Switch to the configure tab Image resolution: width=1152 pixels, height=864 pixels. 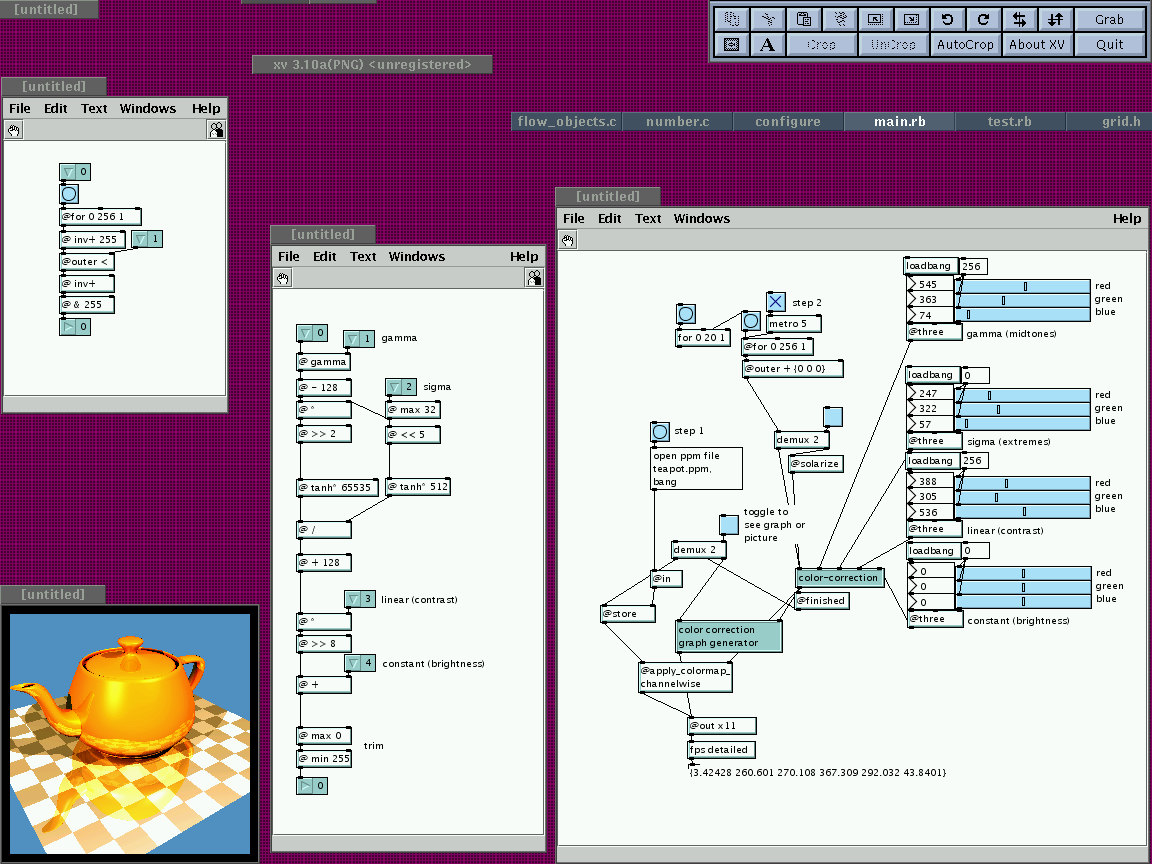[x=788, y=121]
